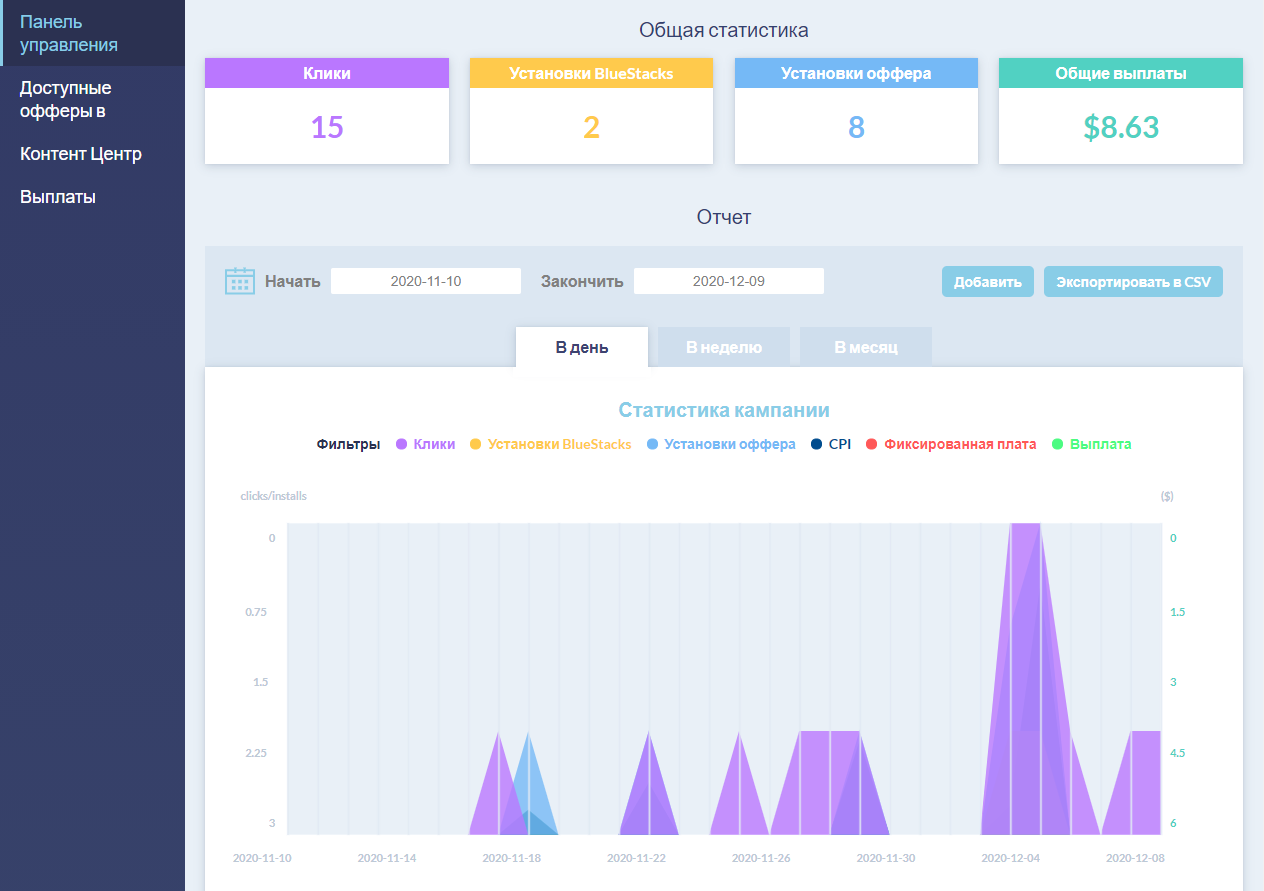Click the Закончить label
The width and height of the screenshot is (1264, 891).
point(582,282)
